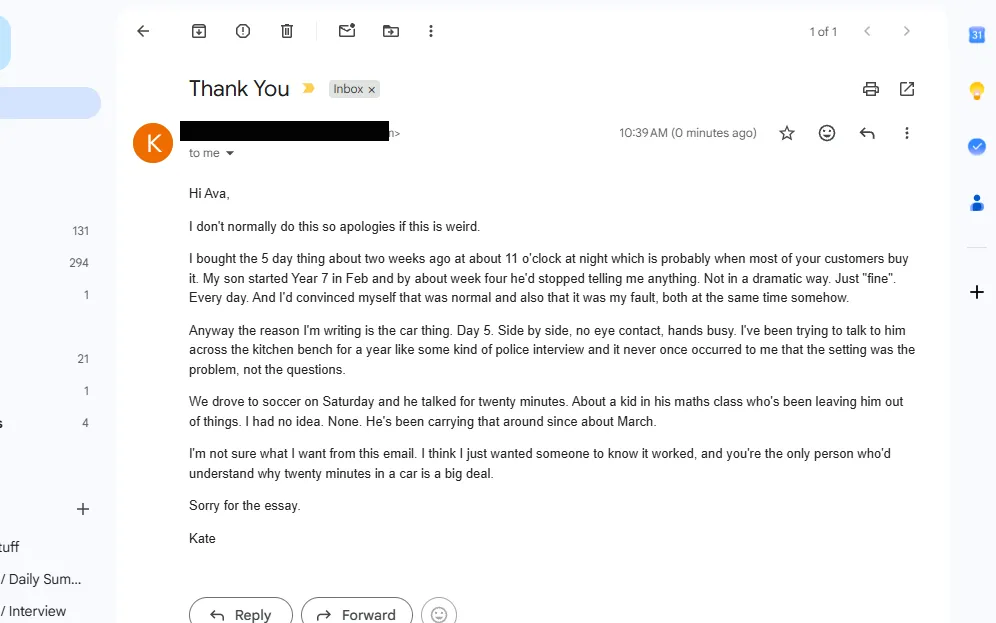Open email in new window
This screenshot has width=996, height=623.
907,89
